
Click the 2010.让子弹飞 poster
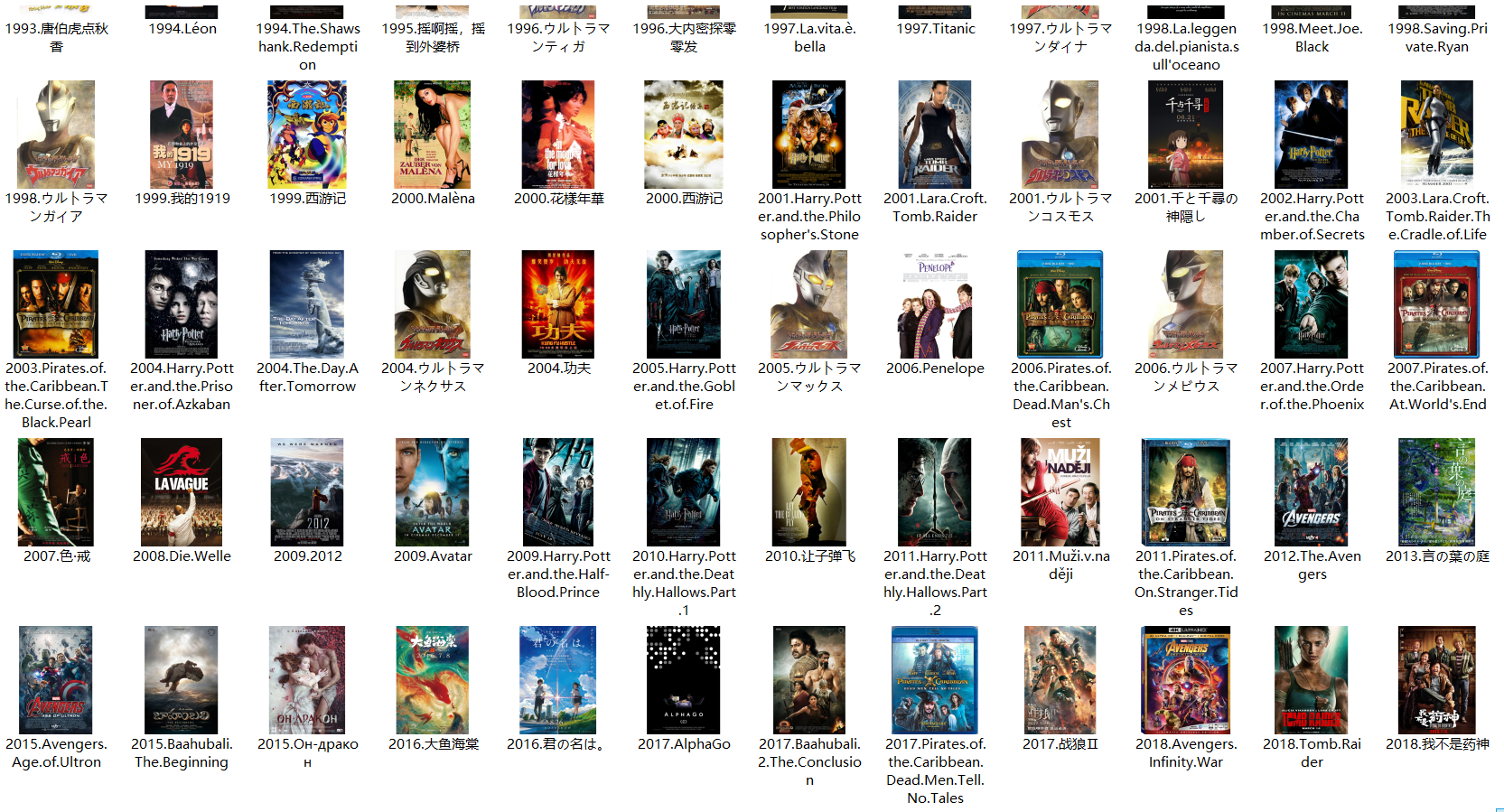pyautogui.click(x=809, y=491)
